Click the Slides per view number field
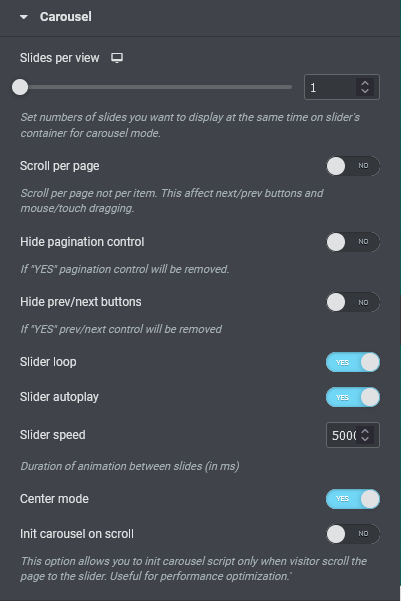This screenshot has width=401, height=601. 342,87
